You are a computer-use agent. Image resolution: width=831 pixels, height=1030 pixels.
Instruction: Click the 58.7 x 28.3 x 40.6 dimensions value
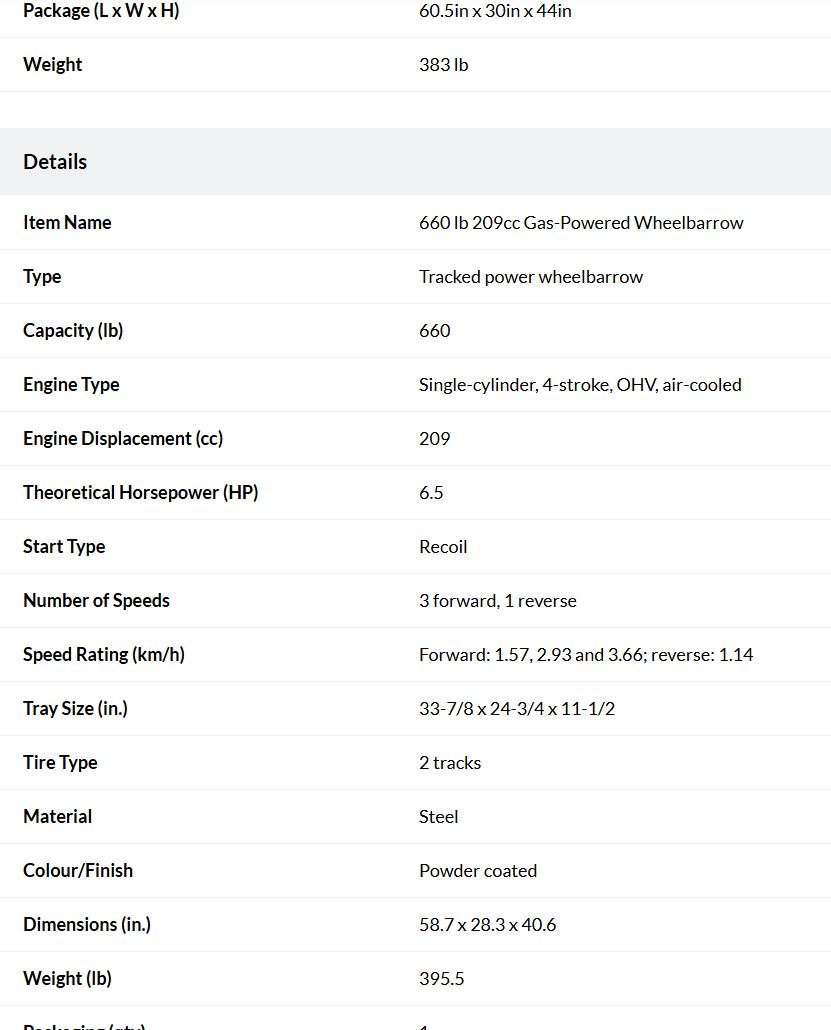pos(487,924)
